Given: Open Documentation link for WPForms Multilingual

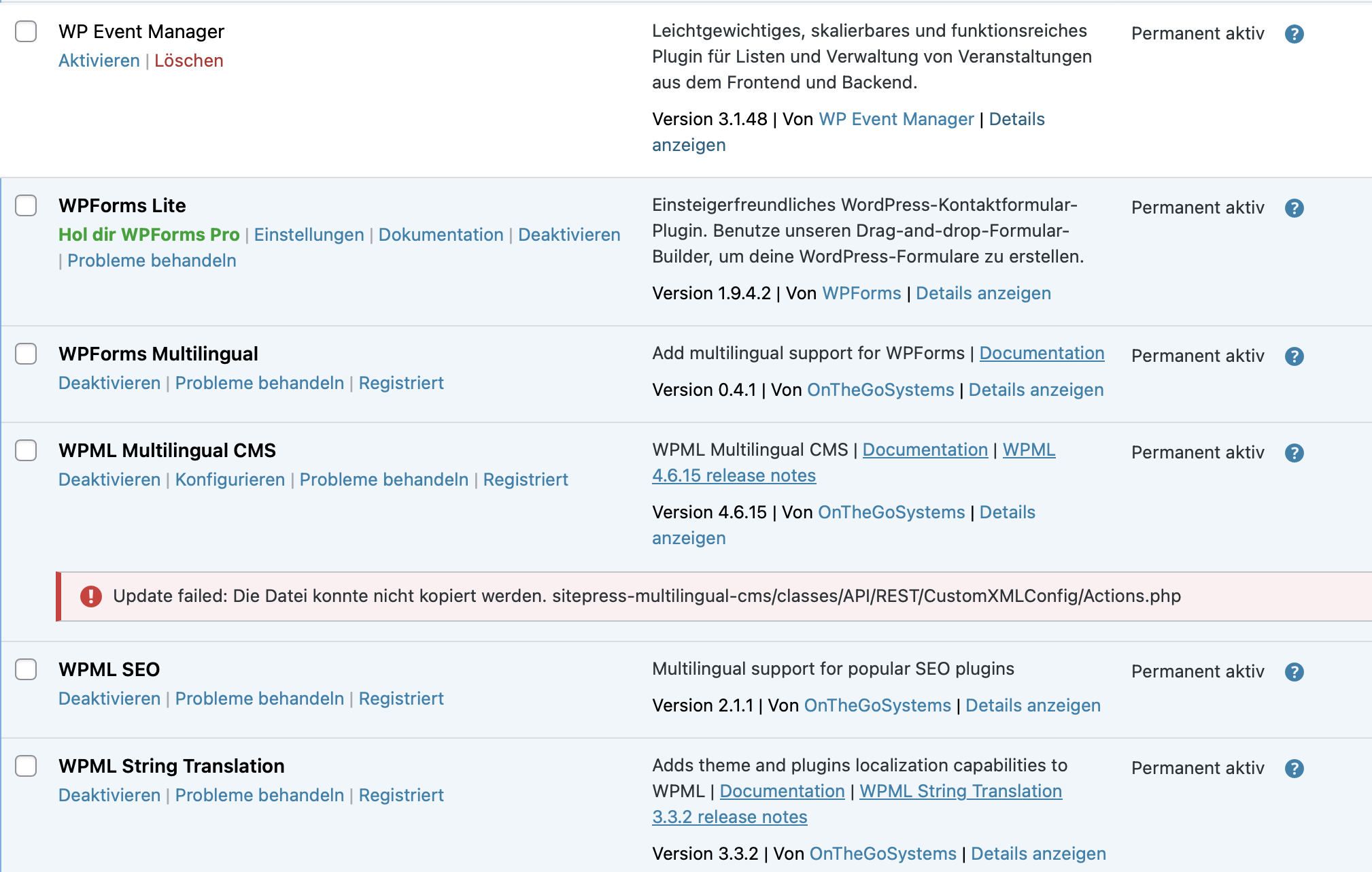Looking at the screenshot, I should [1042, 353].
